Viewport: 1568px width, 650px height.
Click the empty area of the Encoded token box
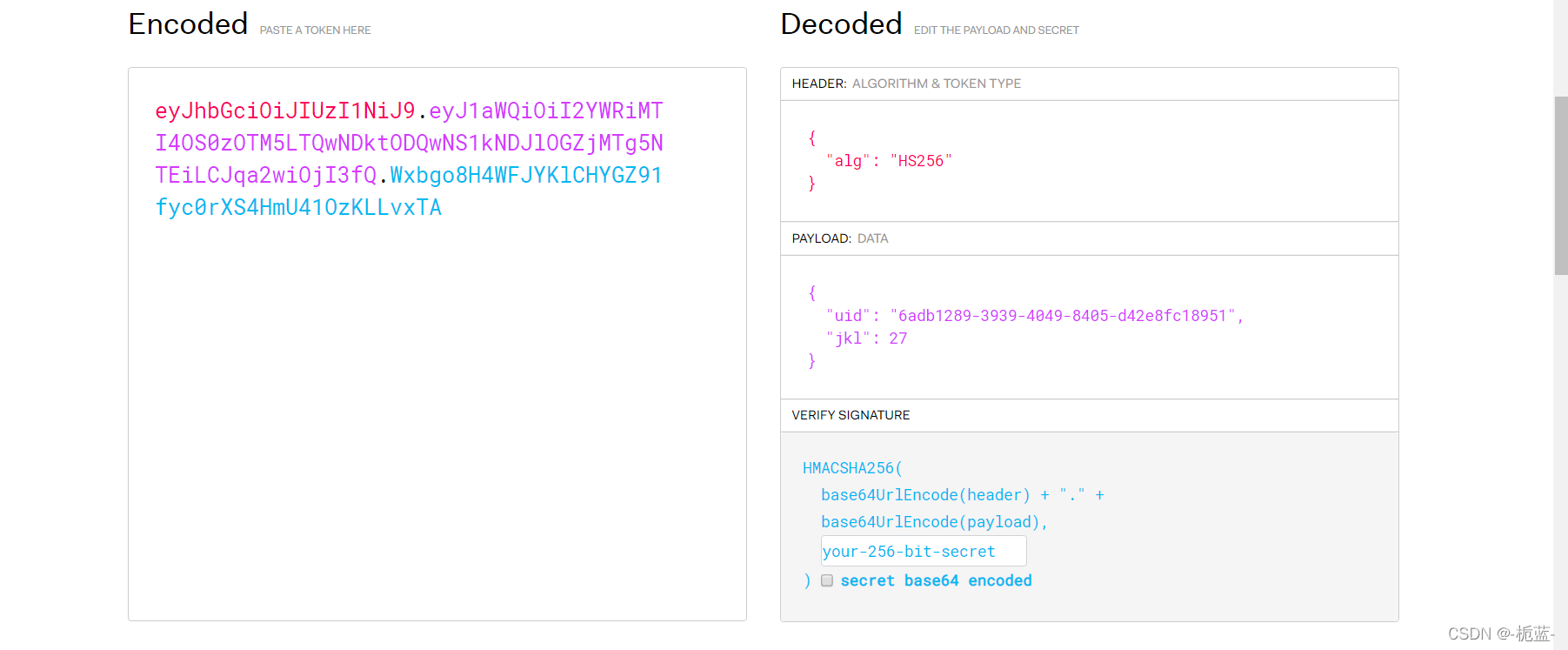click(x=437, y=418)
